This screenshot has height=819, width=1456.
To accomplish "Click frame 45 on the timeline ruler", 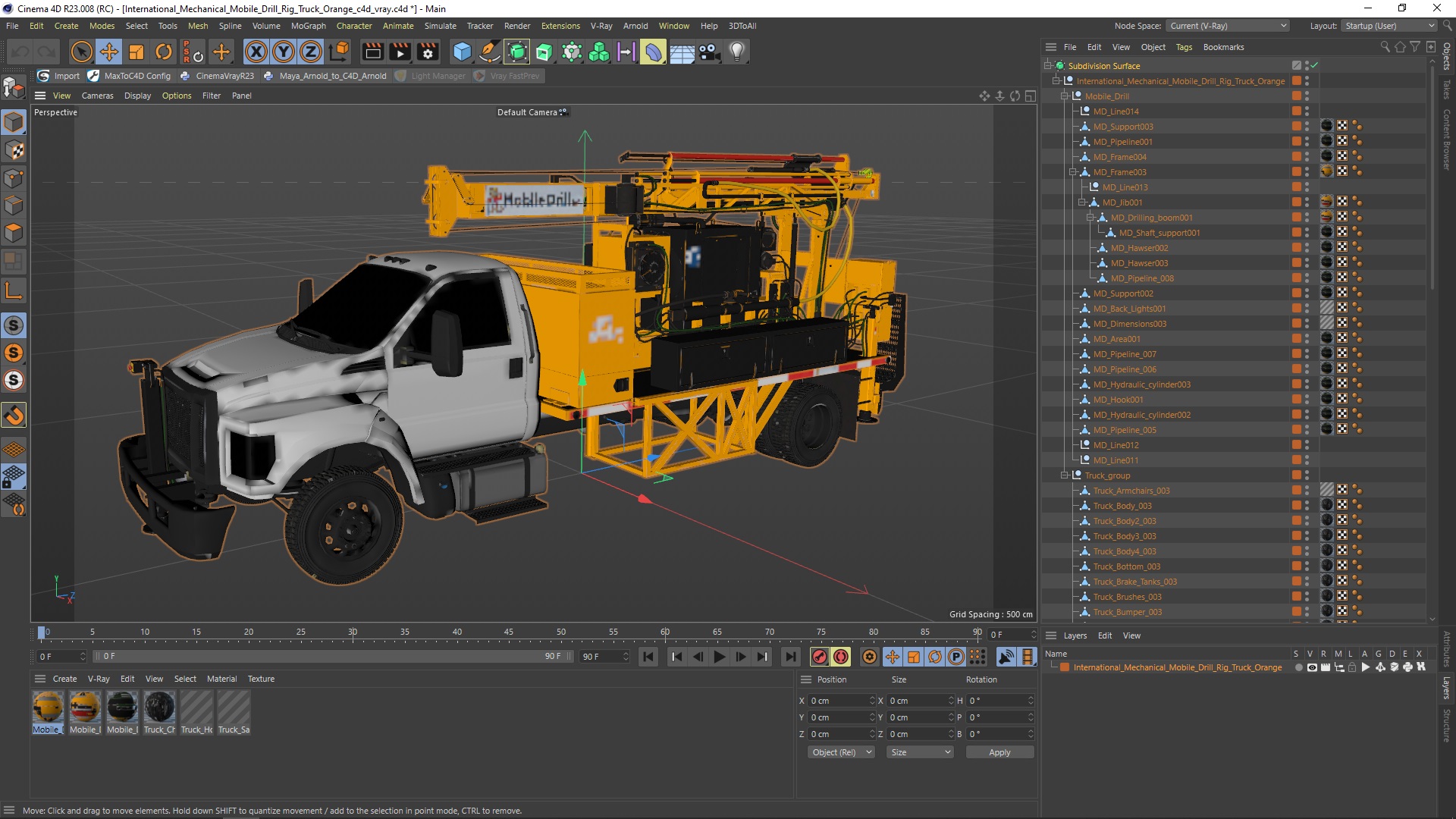I will click(x=508, y=632).
